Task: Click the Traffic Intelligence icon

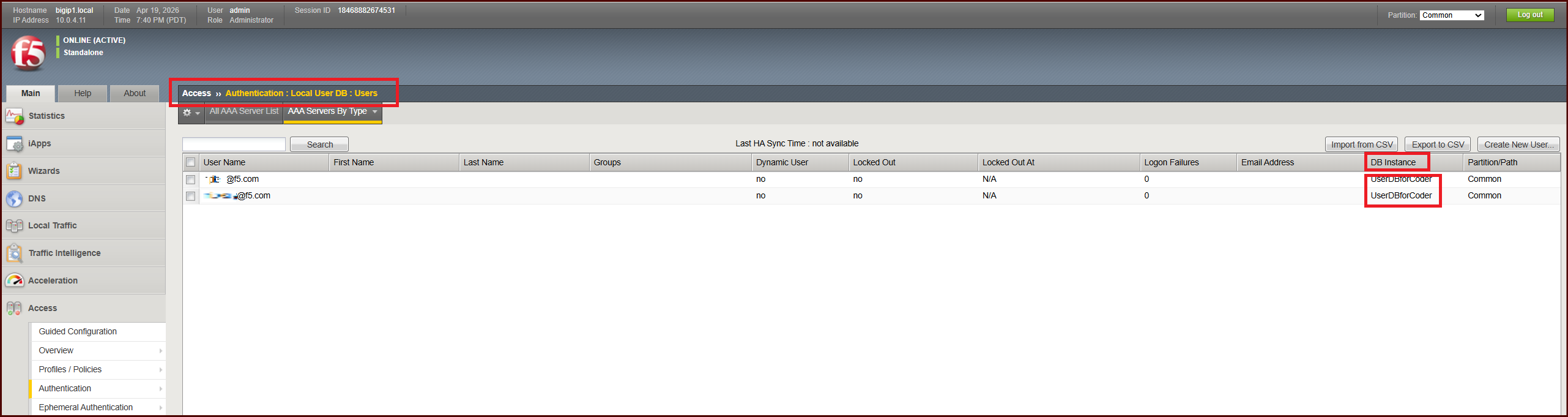Action: (15, 253)
